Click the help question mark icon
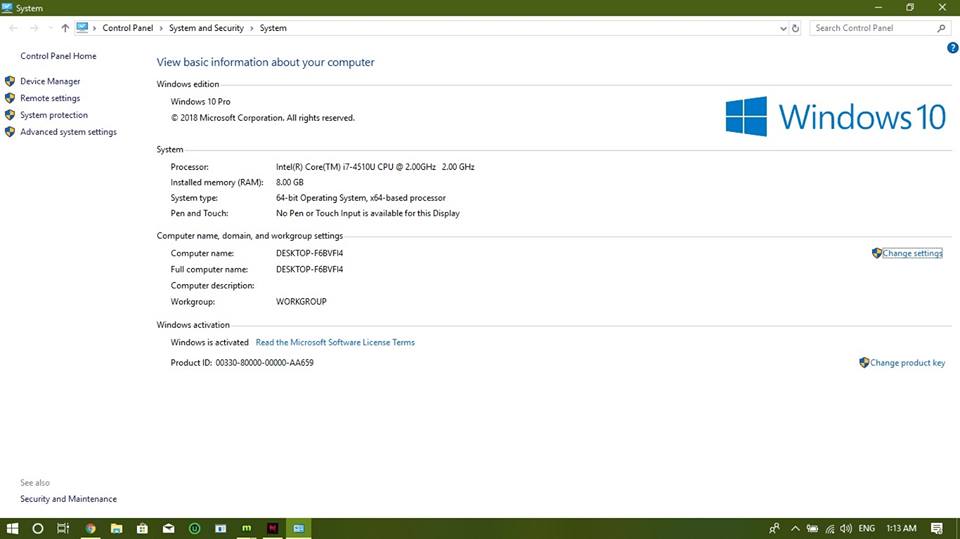The image size is (960, 539). (x=953, y=48)
